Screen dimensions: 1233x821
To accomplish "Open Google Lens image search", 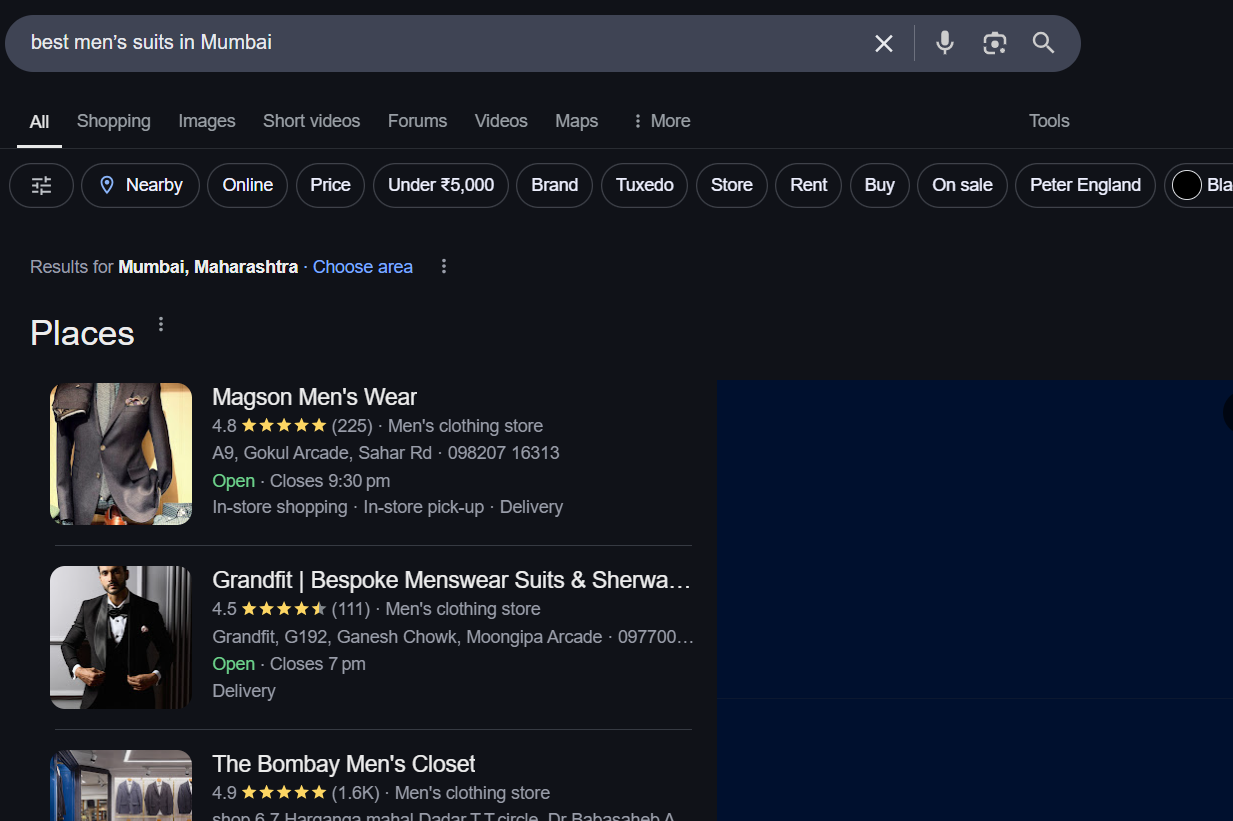I will (994, 43).
